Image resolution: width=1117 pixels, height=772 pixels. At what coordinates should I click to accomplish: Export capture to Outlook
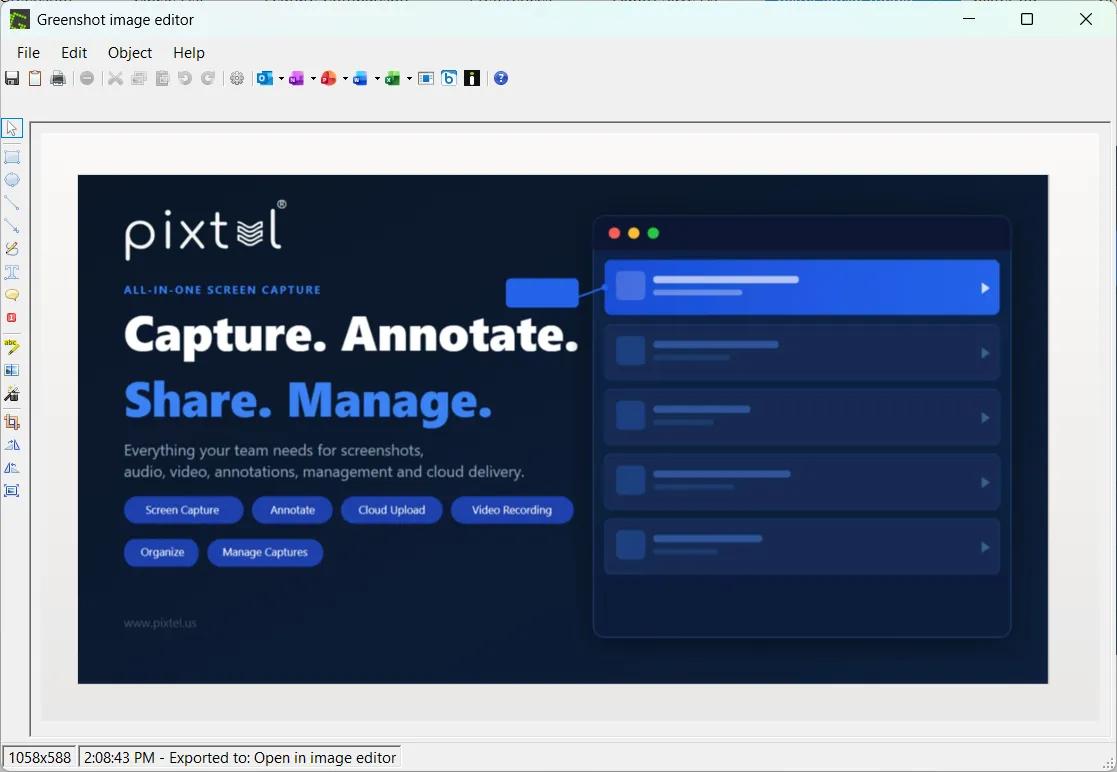tap(265, 78)
